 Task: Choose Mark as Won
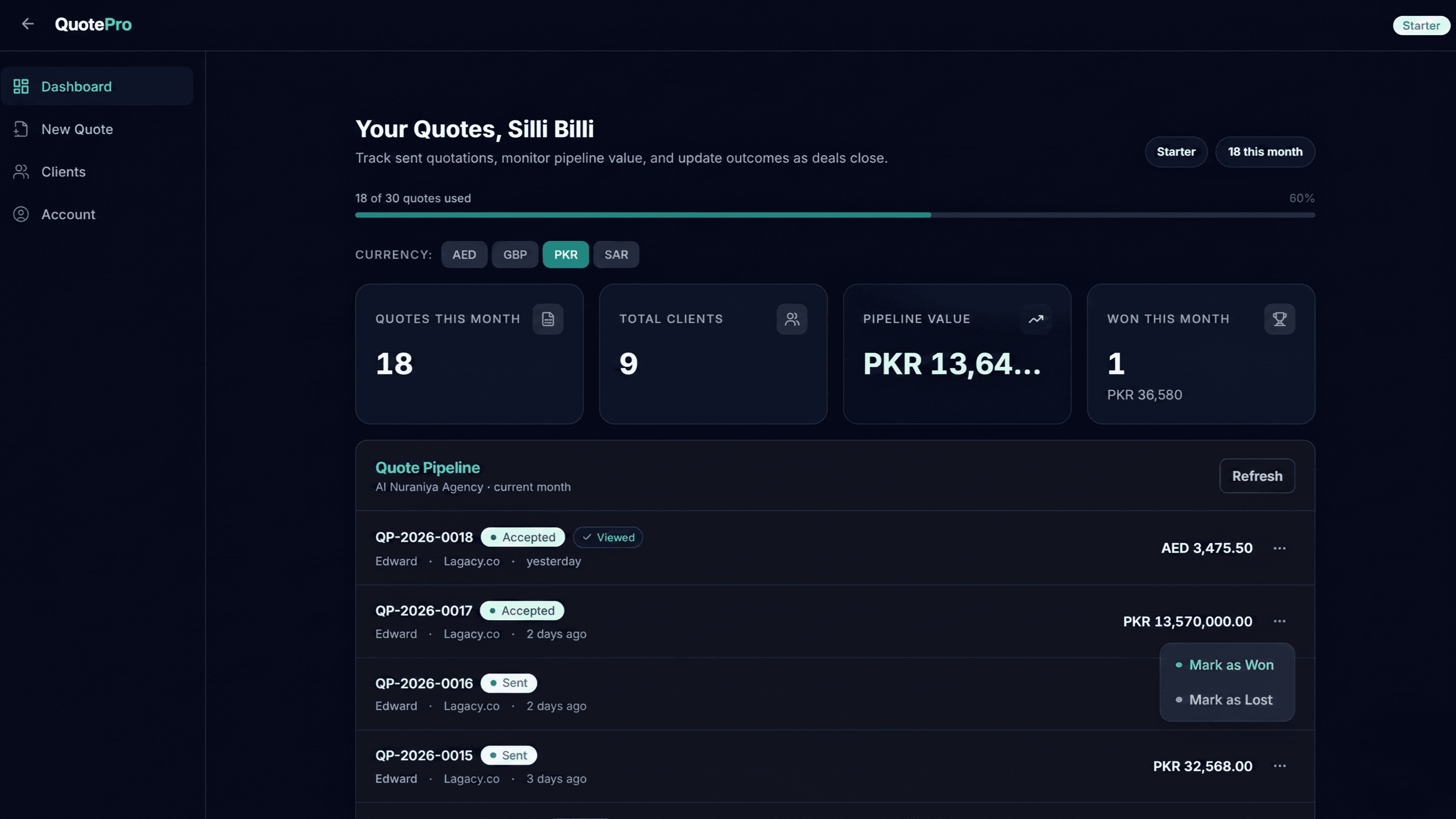[1227, 665]
